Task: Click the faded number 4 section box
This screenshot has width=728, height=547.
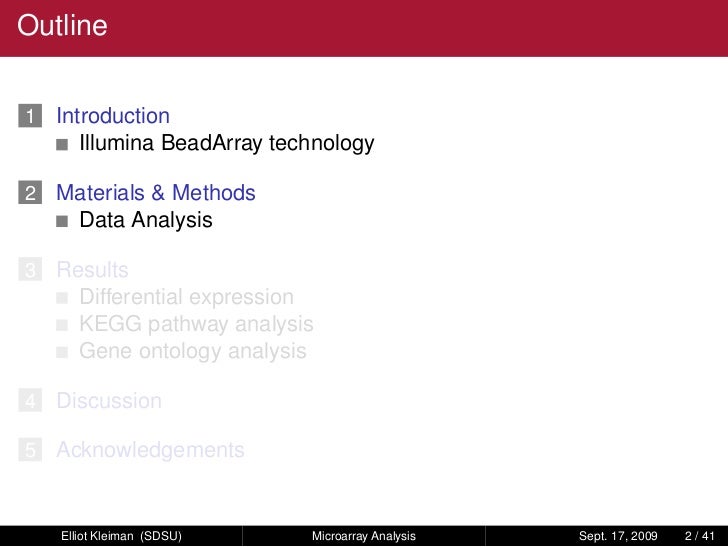Action: 30,400
